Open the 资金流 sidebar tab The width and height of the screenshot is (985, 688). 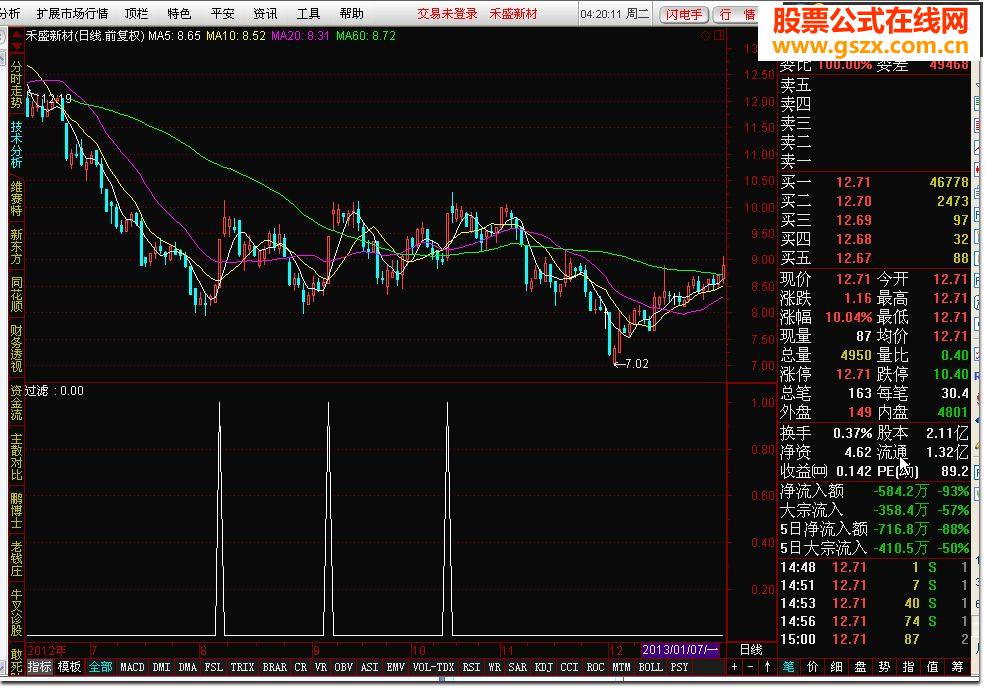point(16,403)
